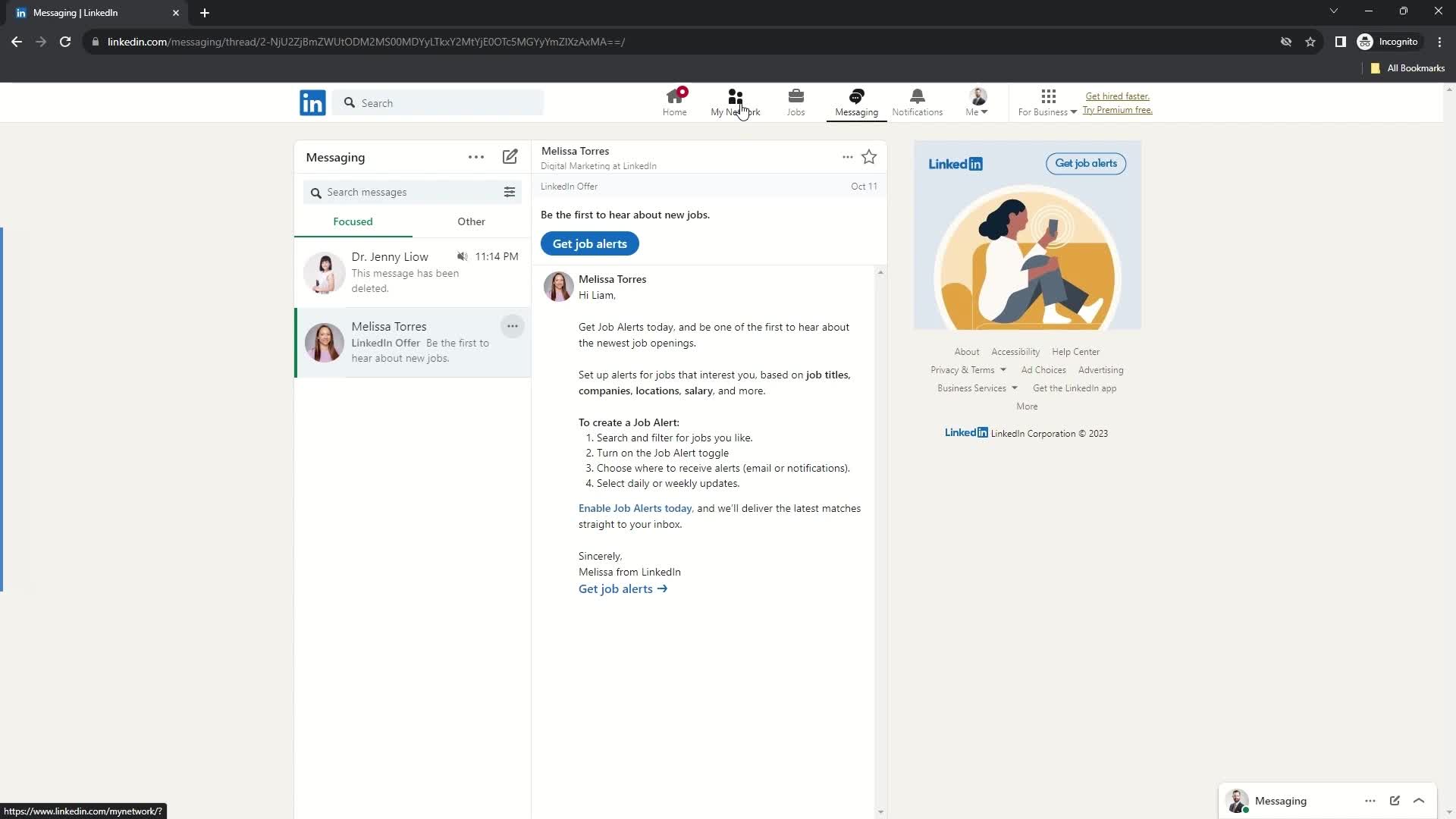The height and width of the screenshot is (819, 1456).
Task: Expand the Business Services dropdown
Action: pos(977,388)
